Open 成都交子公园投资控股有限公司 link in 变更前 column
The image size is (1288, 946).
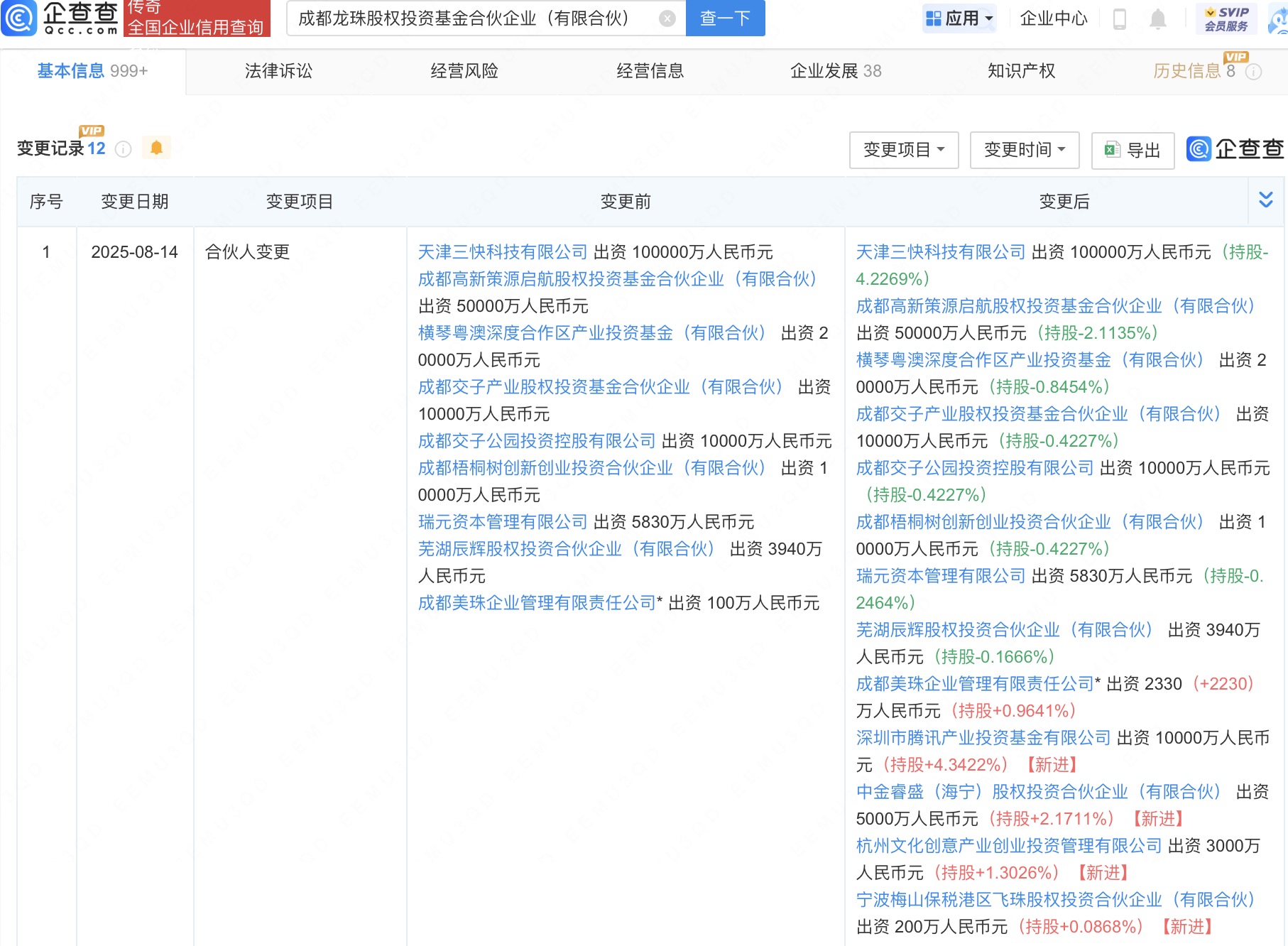point(537,441)
